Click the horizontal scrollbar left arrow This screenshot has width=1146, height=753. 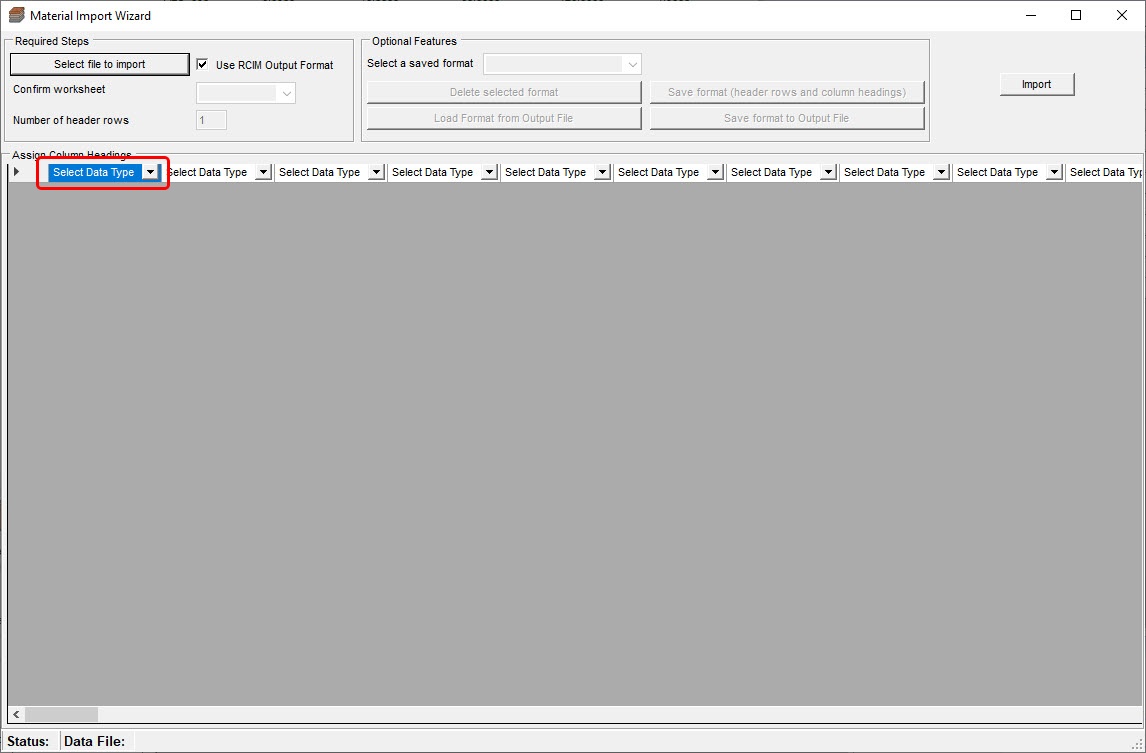click(16, 715)
